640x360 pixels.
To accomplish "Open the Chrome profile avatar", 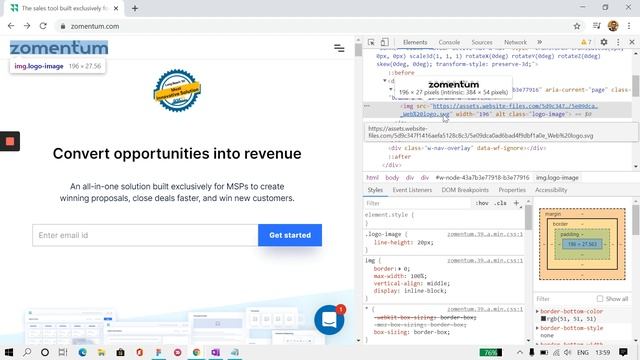I will [613, 26].
